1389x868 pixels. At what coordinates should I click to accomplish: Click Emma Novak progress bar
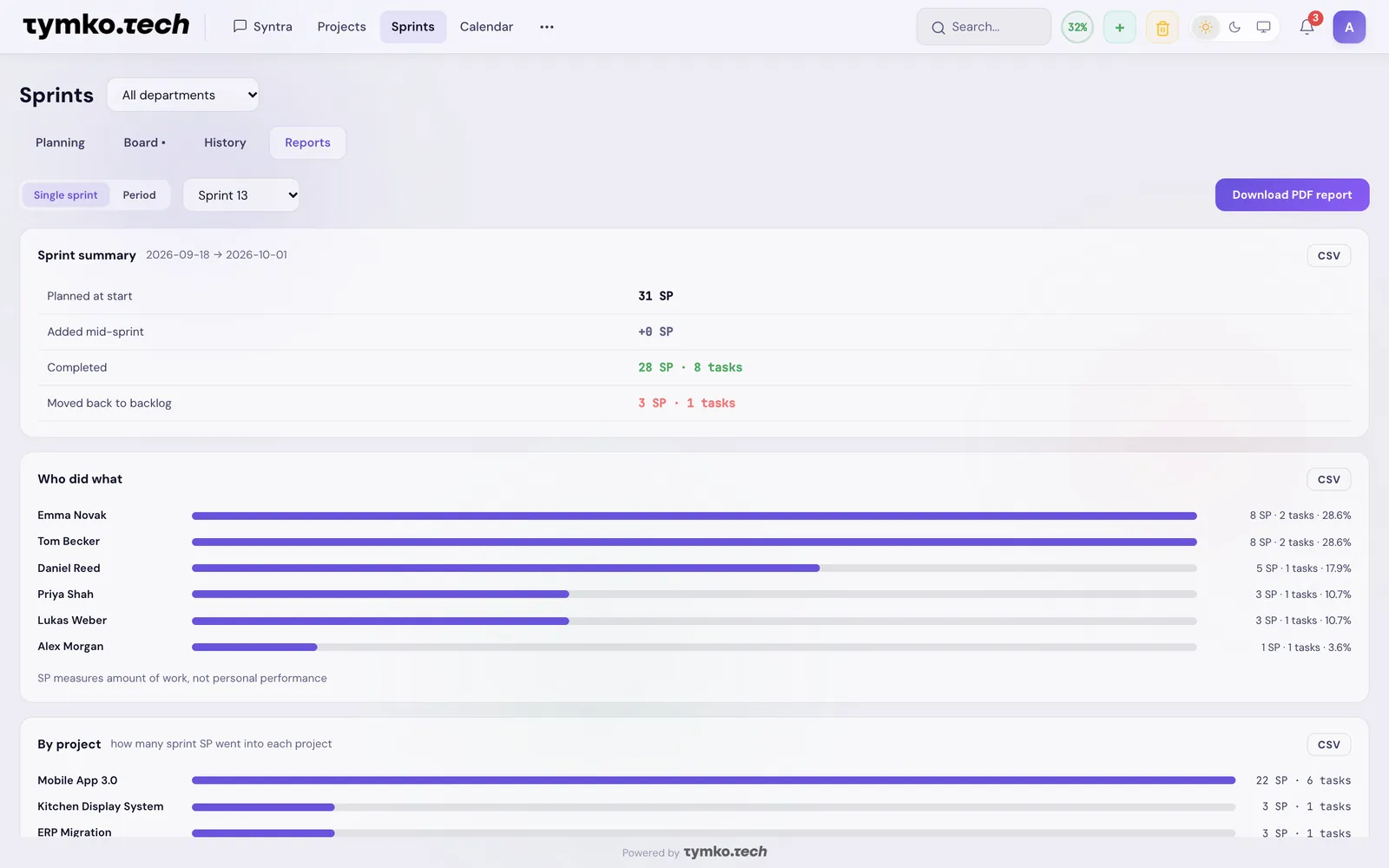click(x=694, y=516)
